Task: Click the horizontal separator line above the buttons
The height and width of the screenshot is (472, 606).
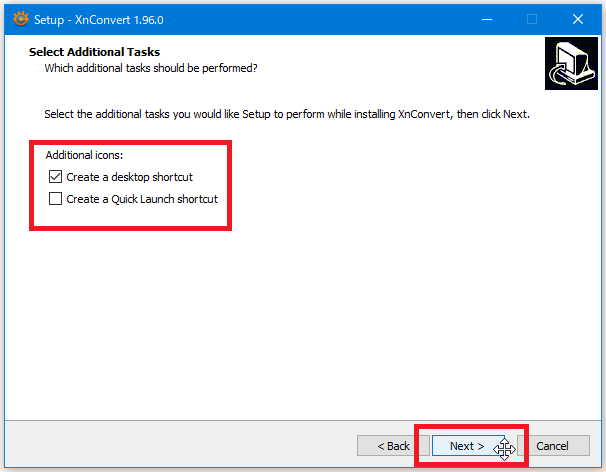Action: click(x=300, y=421)
